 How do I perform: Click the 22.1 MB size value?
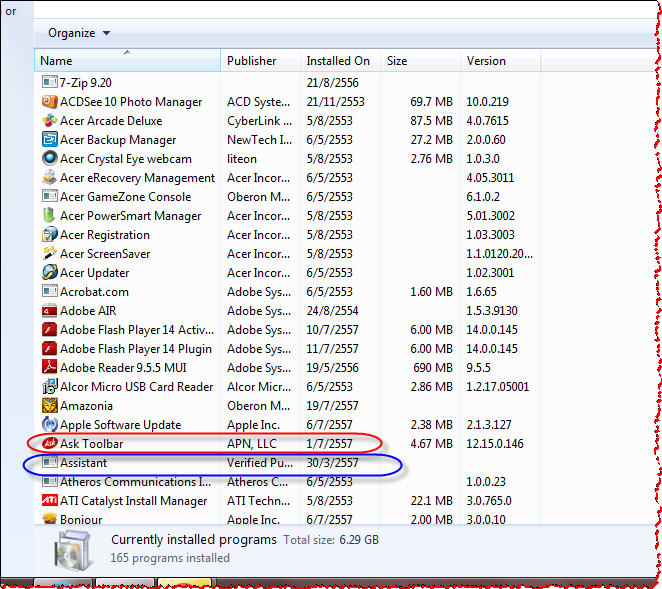(x=431, y=501)
